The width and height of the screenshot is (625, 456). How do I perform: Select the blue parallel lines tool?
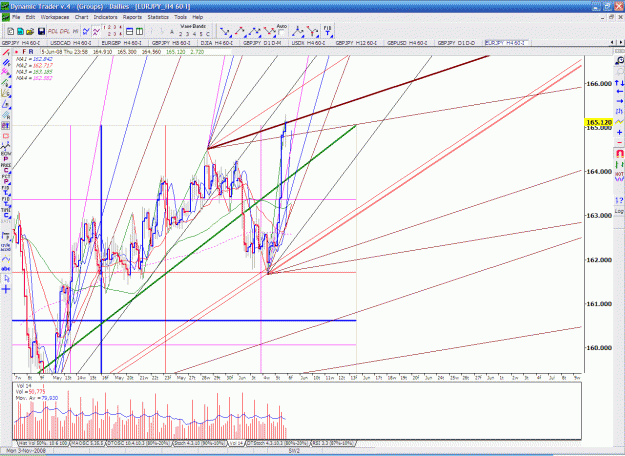(6, 63)
